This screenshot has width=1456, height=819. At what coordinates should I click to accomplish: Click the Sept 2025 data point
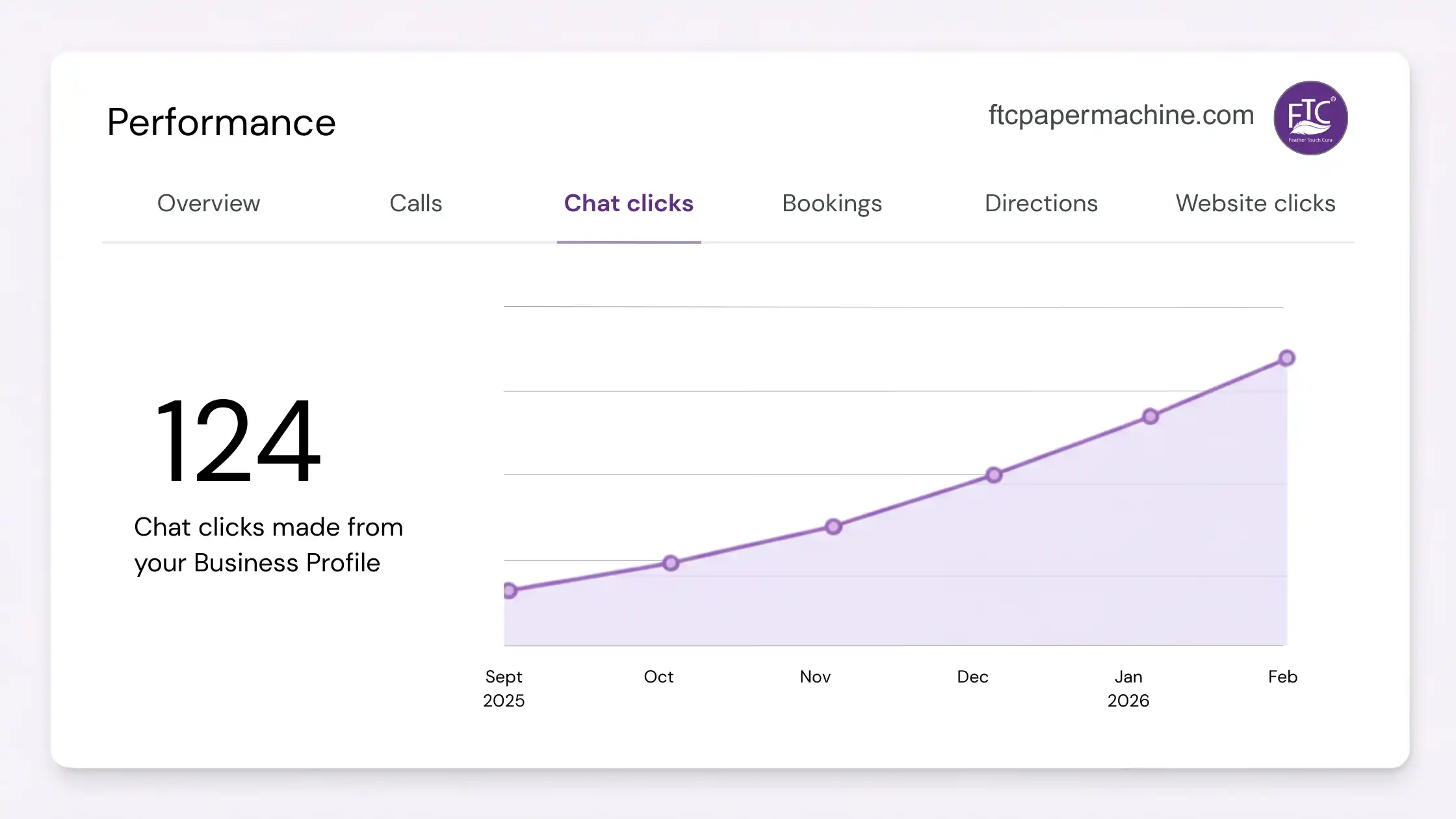tap(511, 591)
